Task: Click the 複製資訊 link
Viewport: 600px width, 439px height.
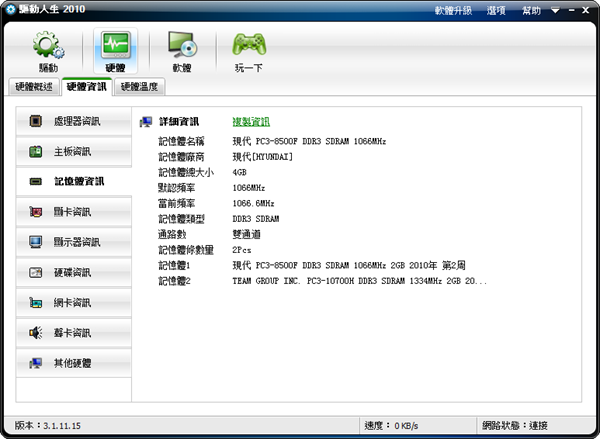Action: (x=251, y=122)
